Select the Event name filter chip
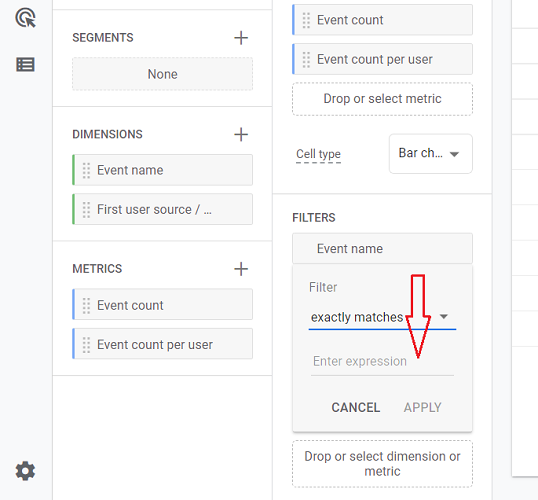Image resolution: width=538 pixels, height=500 pixels. [382, 248]
